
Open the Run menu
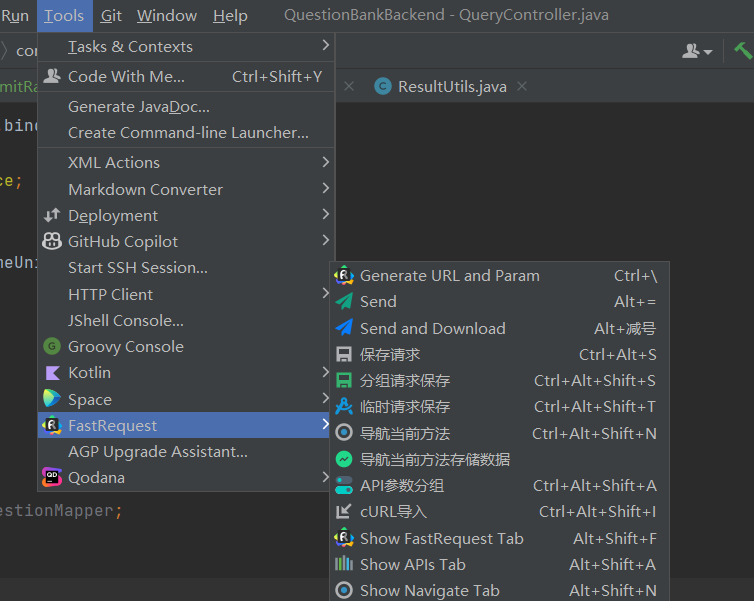tap(15, 16)
